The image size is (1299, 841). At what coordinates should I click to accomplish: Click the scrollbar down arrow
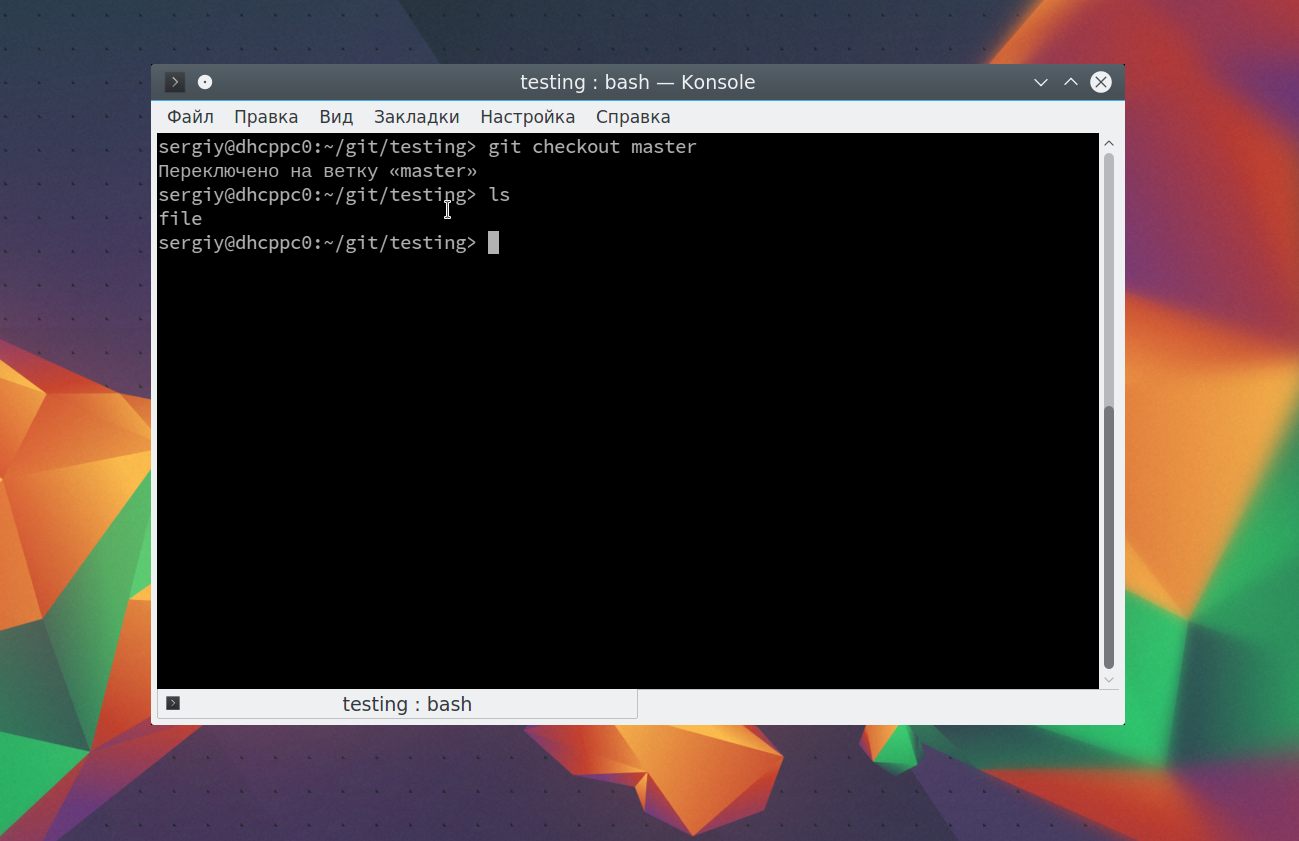[x=1108, y=680]
